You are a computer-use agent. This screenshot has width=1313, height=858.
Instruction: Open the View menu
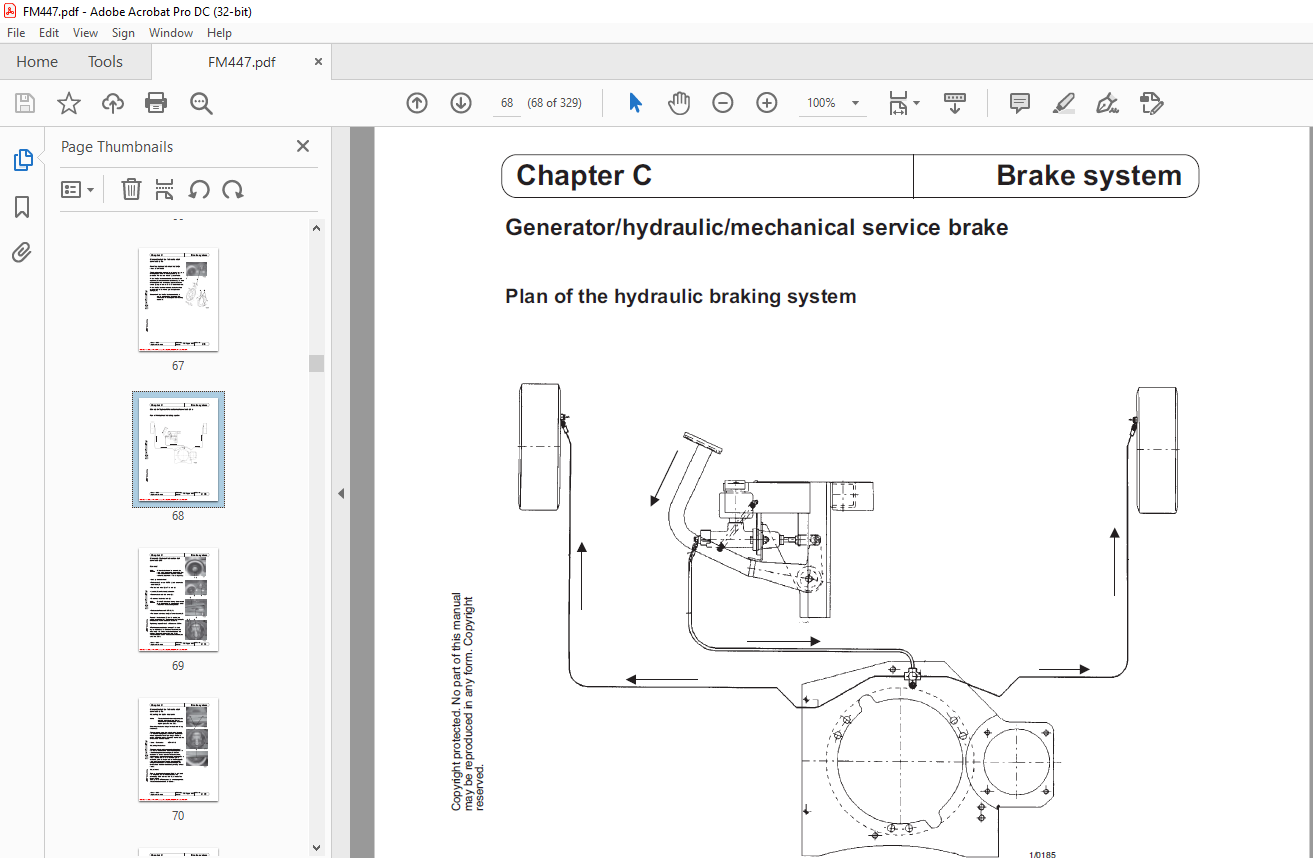click(85, 33)
